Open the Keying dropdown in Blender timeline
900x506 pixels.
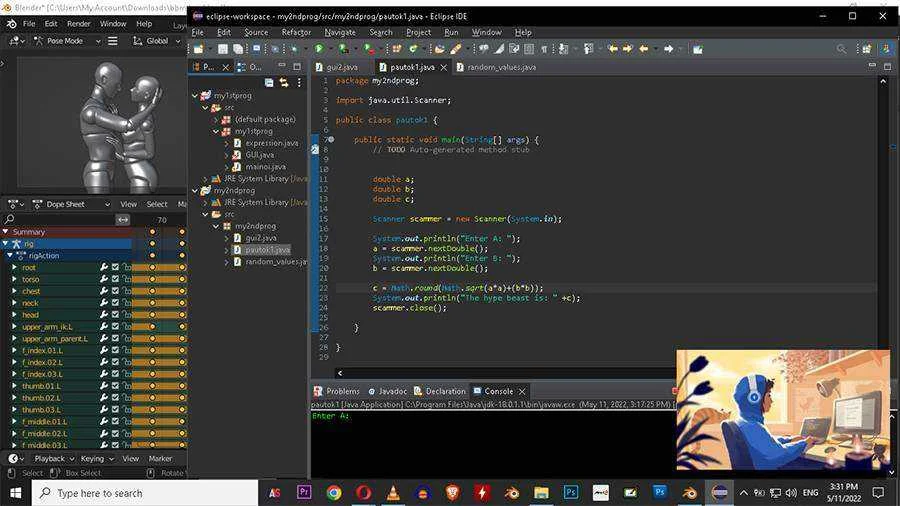tap(97, 458)
